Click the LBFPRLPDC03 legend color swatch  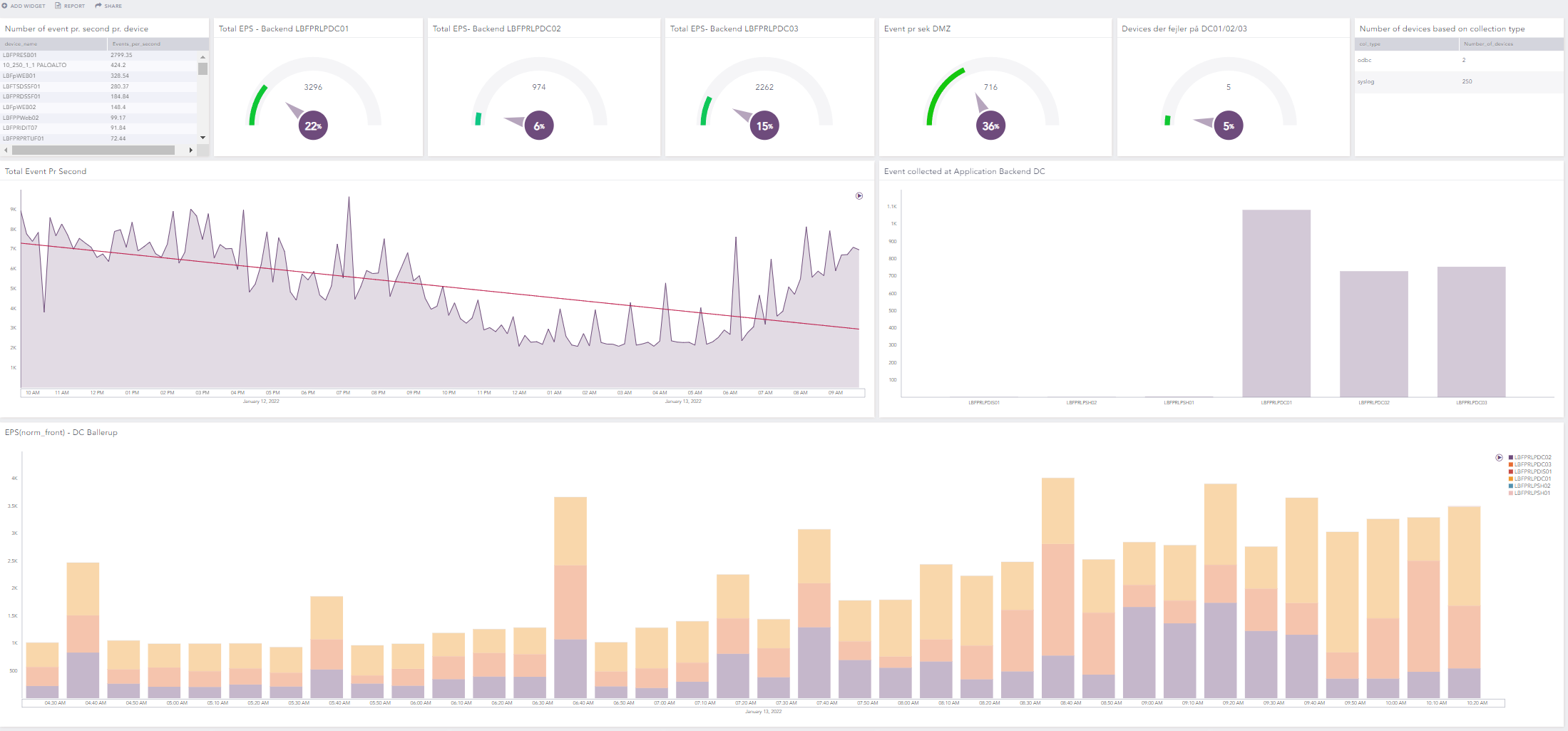point(1511,465)
